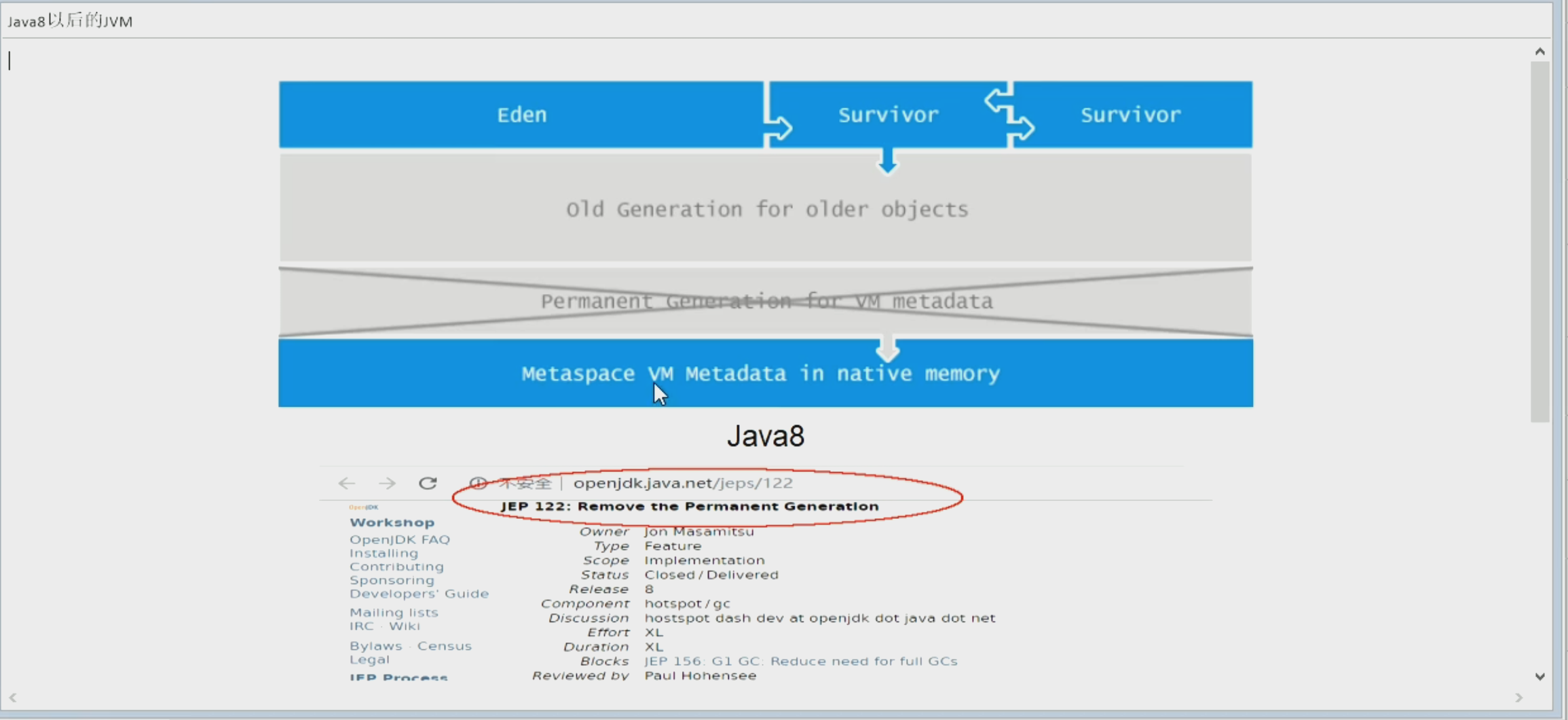Click the Type value 'Feature'
The height and width of the screenshot is (720, 1568).
(x=673, y=545)
